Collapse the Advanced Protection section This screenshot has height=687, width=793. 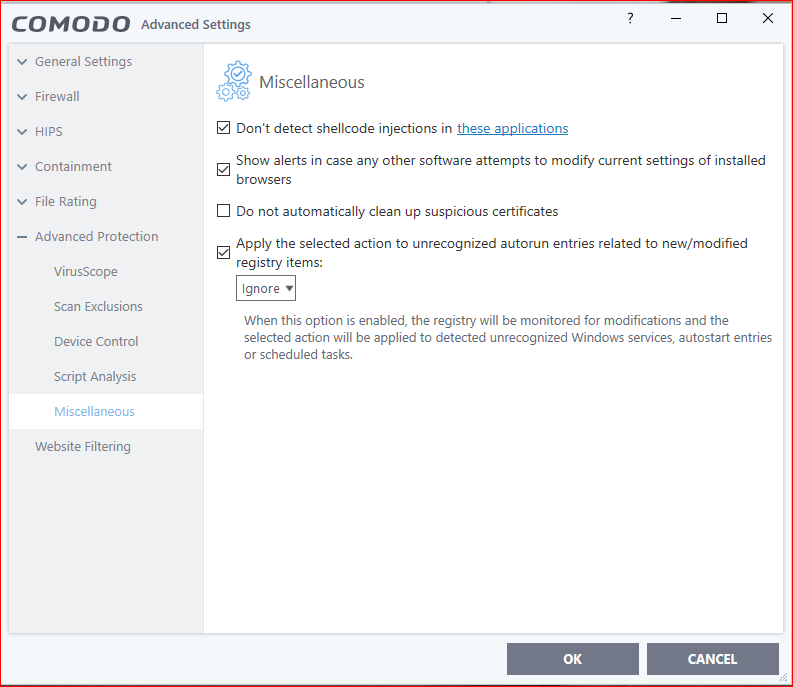[x=22, y=237]
